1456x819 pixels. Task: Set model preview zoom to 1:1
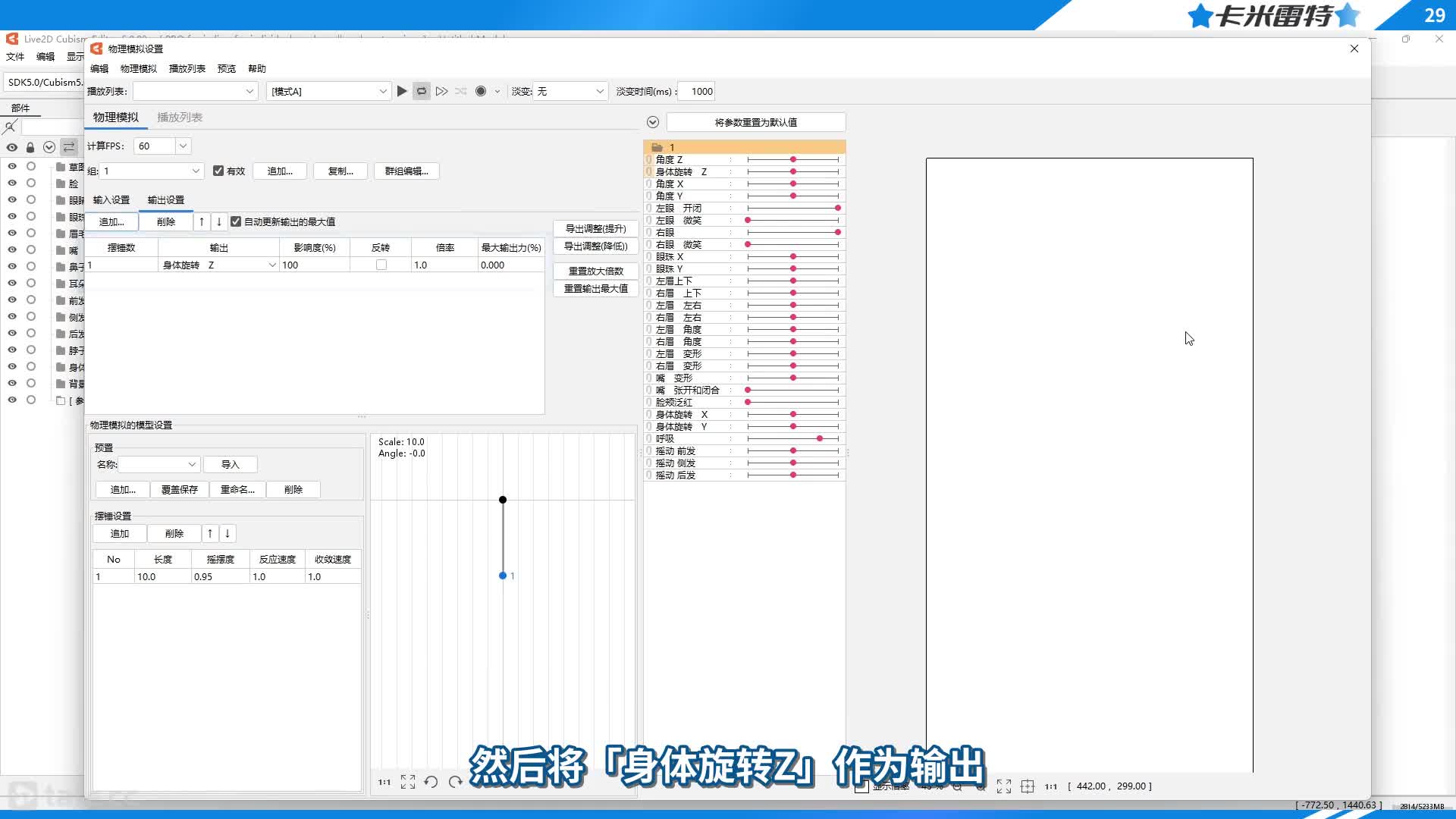1051,786
